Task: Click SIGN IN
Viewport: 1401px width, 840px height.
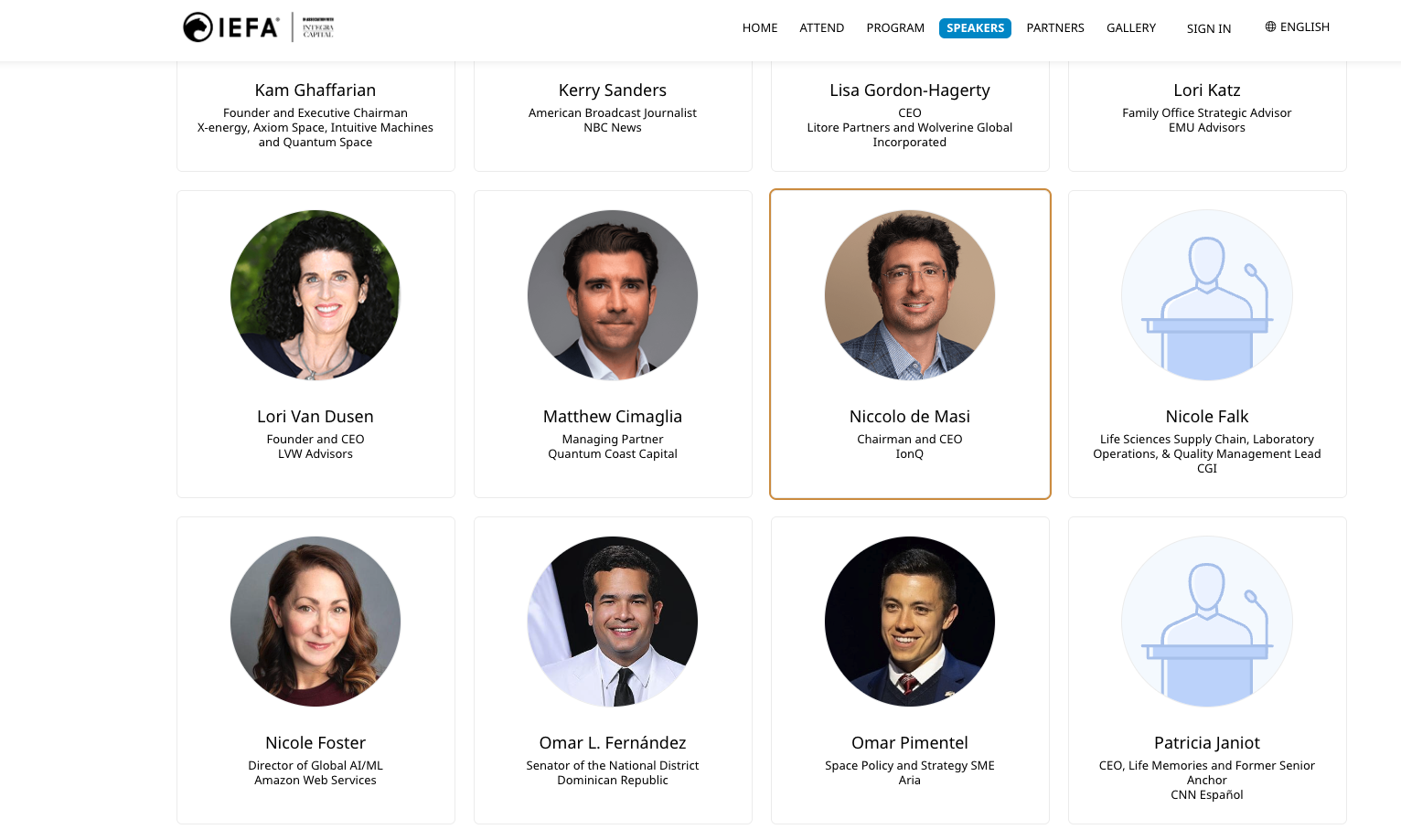Action: pyautogui.click(x=1208, y=28)
